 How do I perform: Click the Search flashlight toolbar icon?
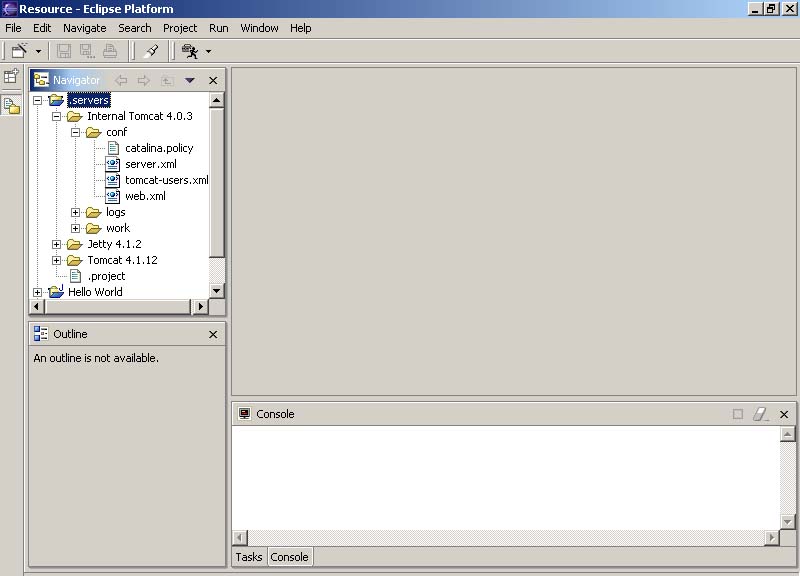coord(151,51)
